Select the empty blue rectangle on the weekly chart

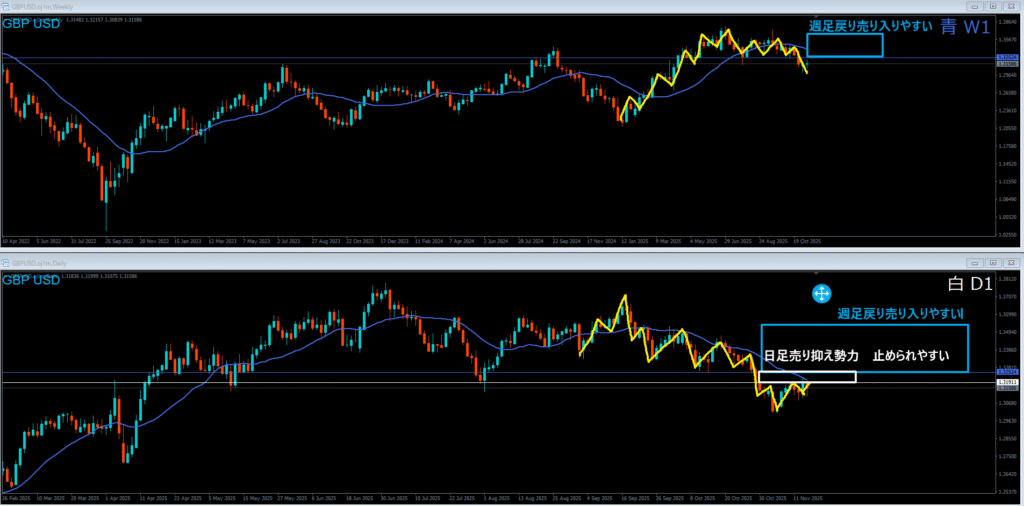tap(844, 45)
